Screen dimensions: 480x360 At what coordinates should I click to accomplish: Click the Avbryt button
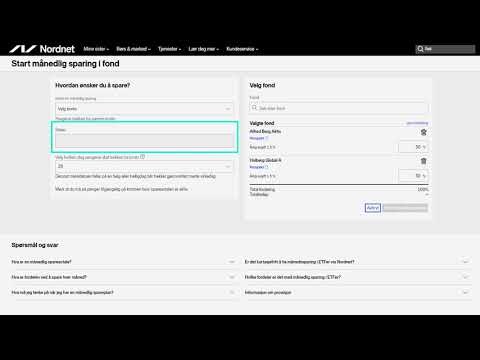pyautogui.click(x=373, y=208)
